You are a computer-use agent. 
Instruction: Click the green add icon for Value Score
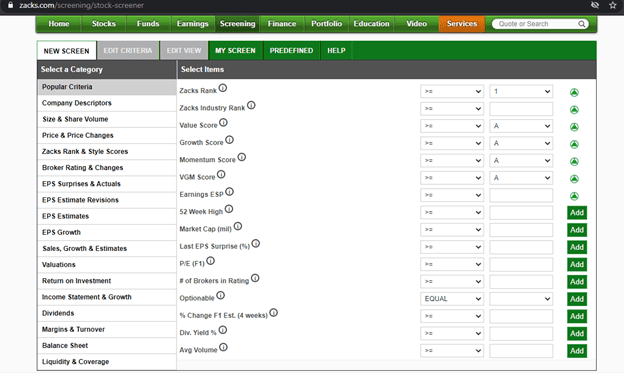coord(574,127)
